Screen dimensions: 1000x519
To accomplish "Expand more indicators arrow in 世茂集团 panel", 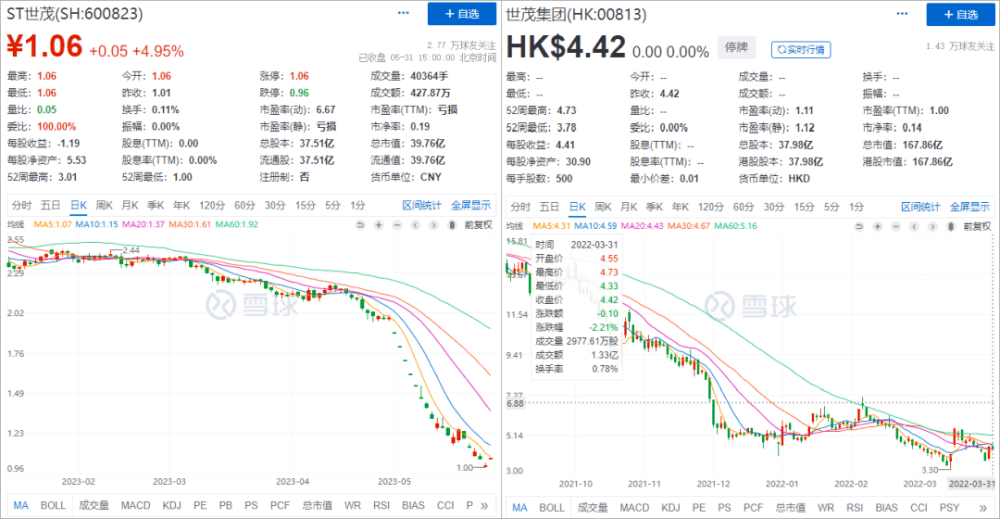I will point(983,508).
